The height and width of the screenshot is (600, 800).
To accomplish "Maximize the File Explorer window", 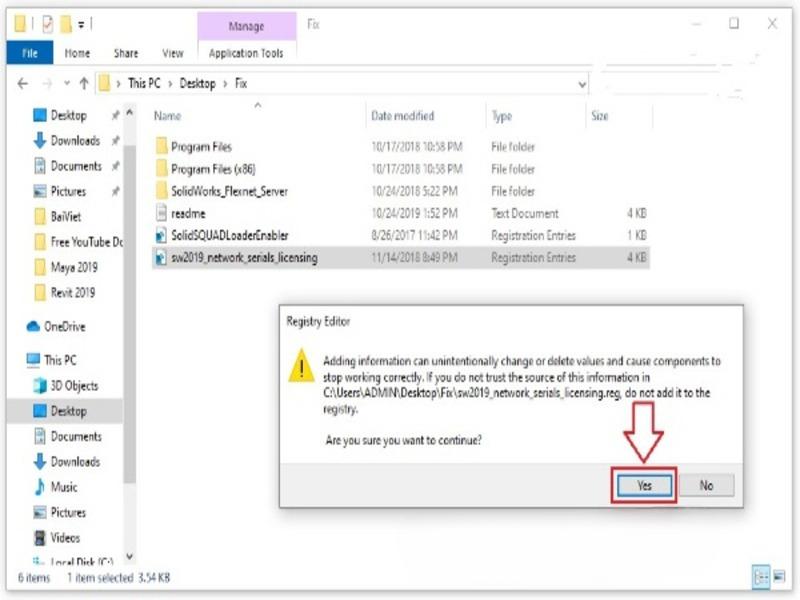I will point(734,23).
